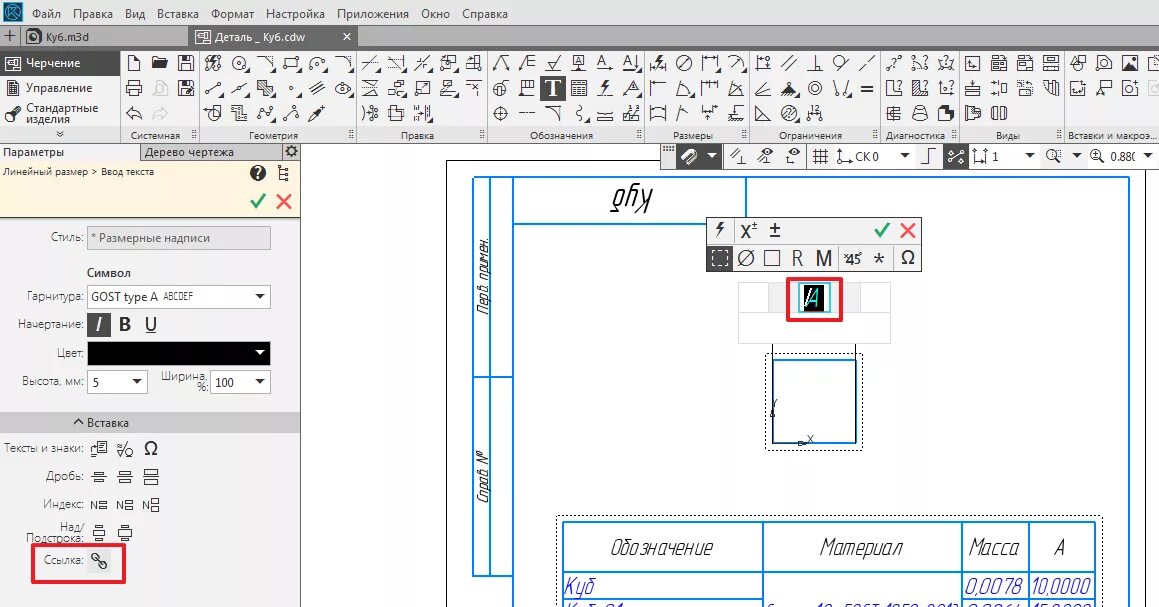This screenshot has height=607, width=1159.
Task: Insert a table using the table icon
Action: click(x=579, y=88)
